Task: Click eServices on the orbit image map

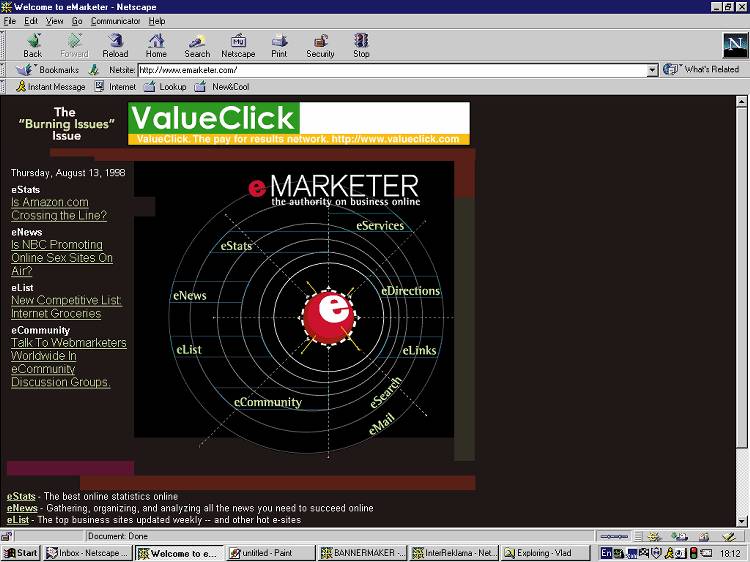Action: tap(380, 225)
